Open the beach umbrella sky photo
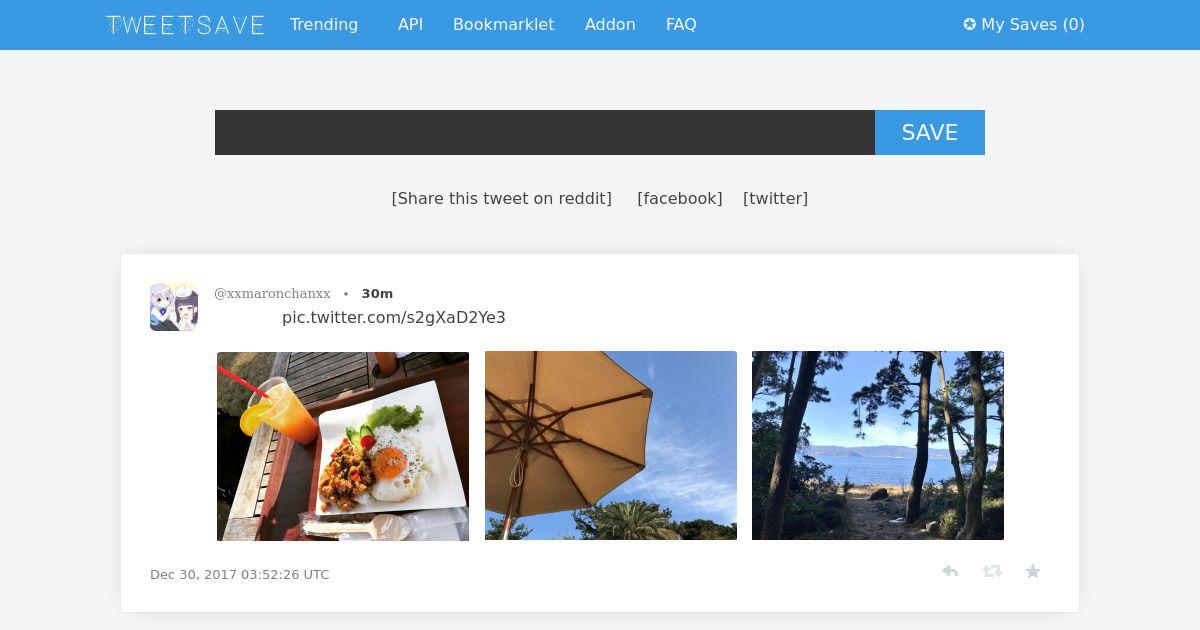The height and width of the screenshot is (630, 1200). 611,445
